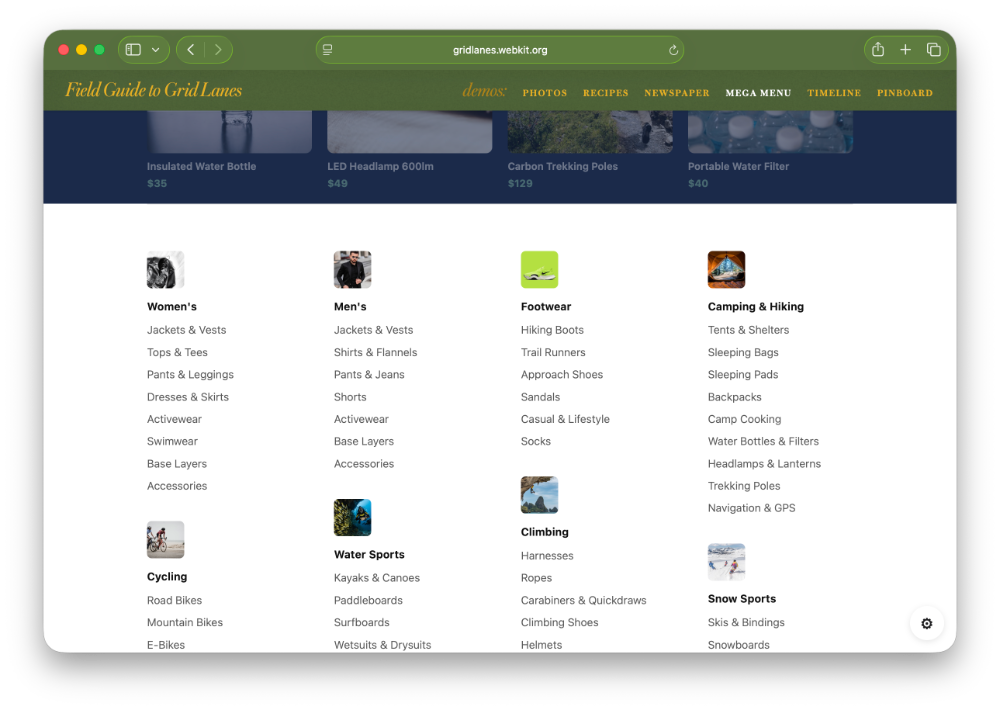Open Backpacks link
1000x710 pixels.
(x=735, y=397)
